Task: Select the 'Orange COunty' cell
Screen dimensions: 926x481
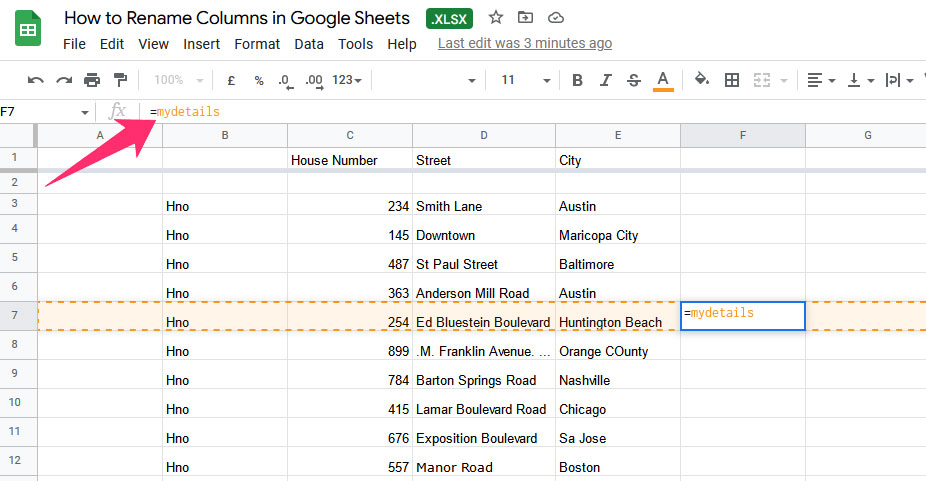Action: (x=618, y=345)
